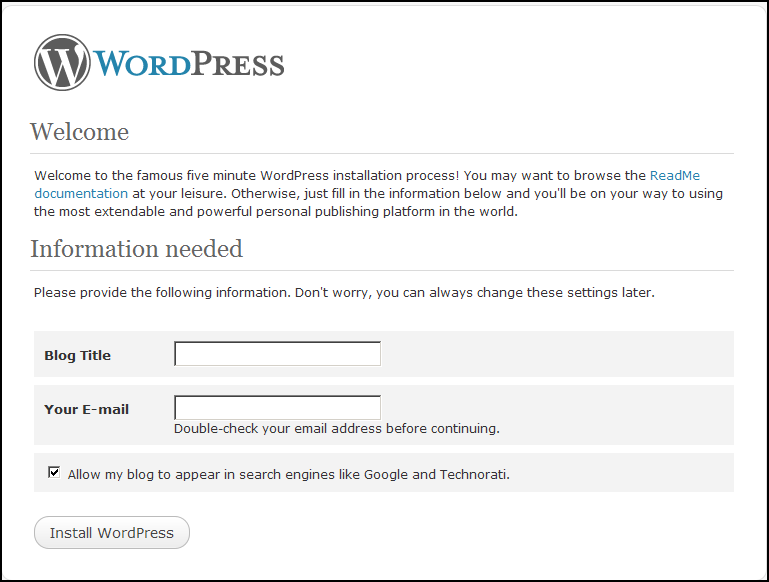Screen dimensions: 769x582
Task: Click the Install WordPress button
Action: (112, 532)
